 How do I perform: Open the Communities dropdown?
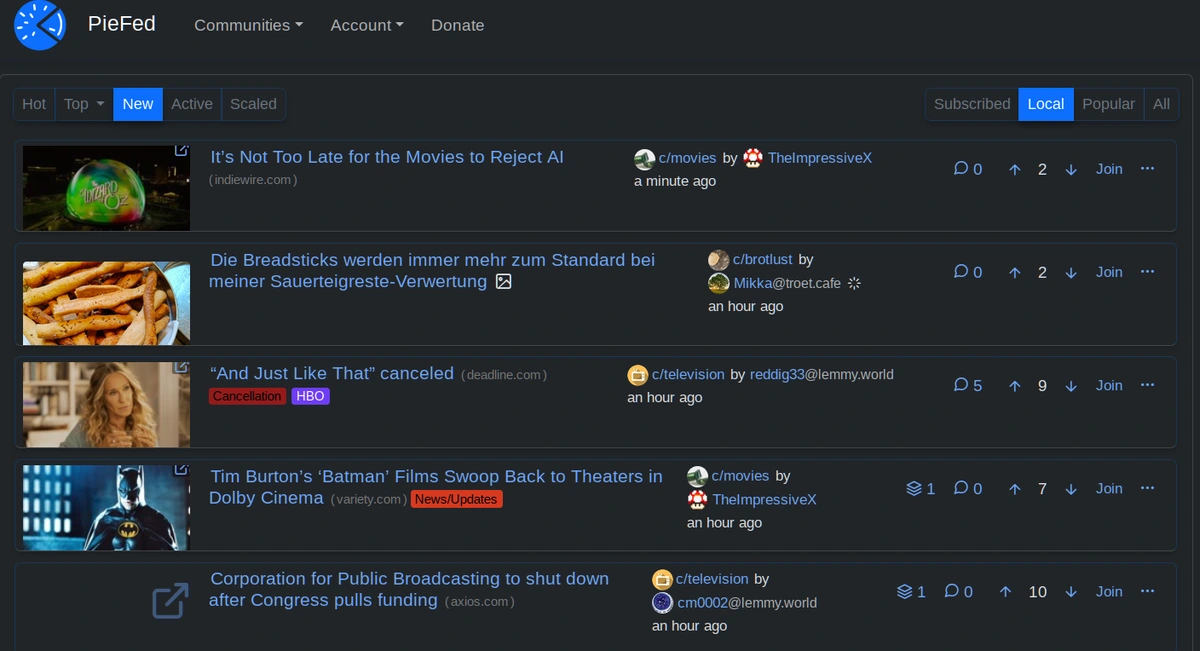(247, 25)
